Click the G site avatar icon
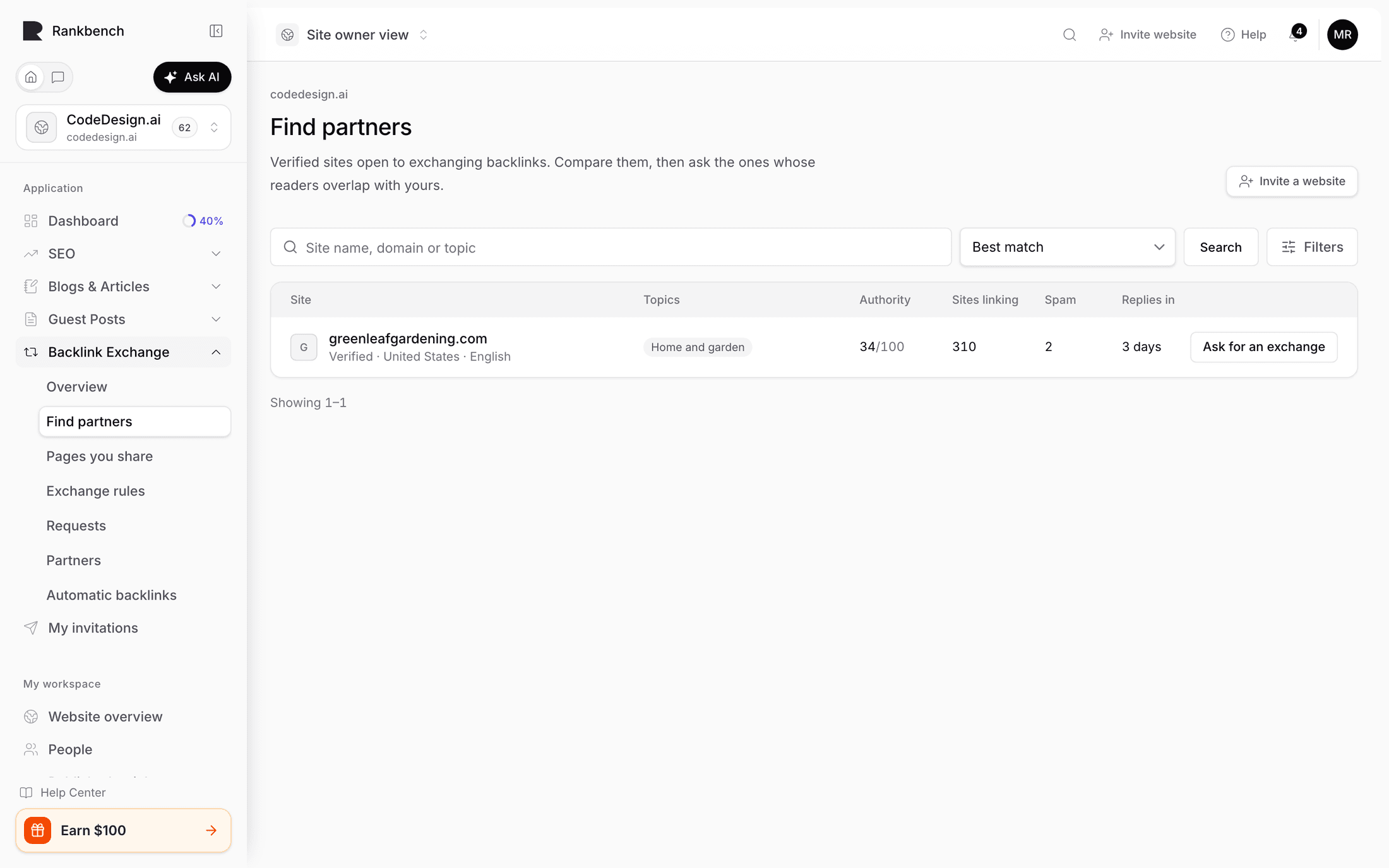This screenshot has width=1389, height=868. tap(304, 347)
